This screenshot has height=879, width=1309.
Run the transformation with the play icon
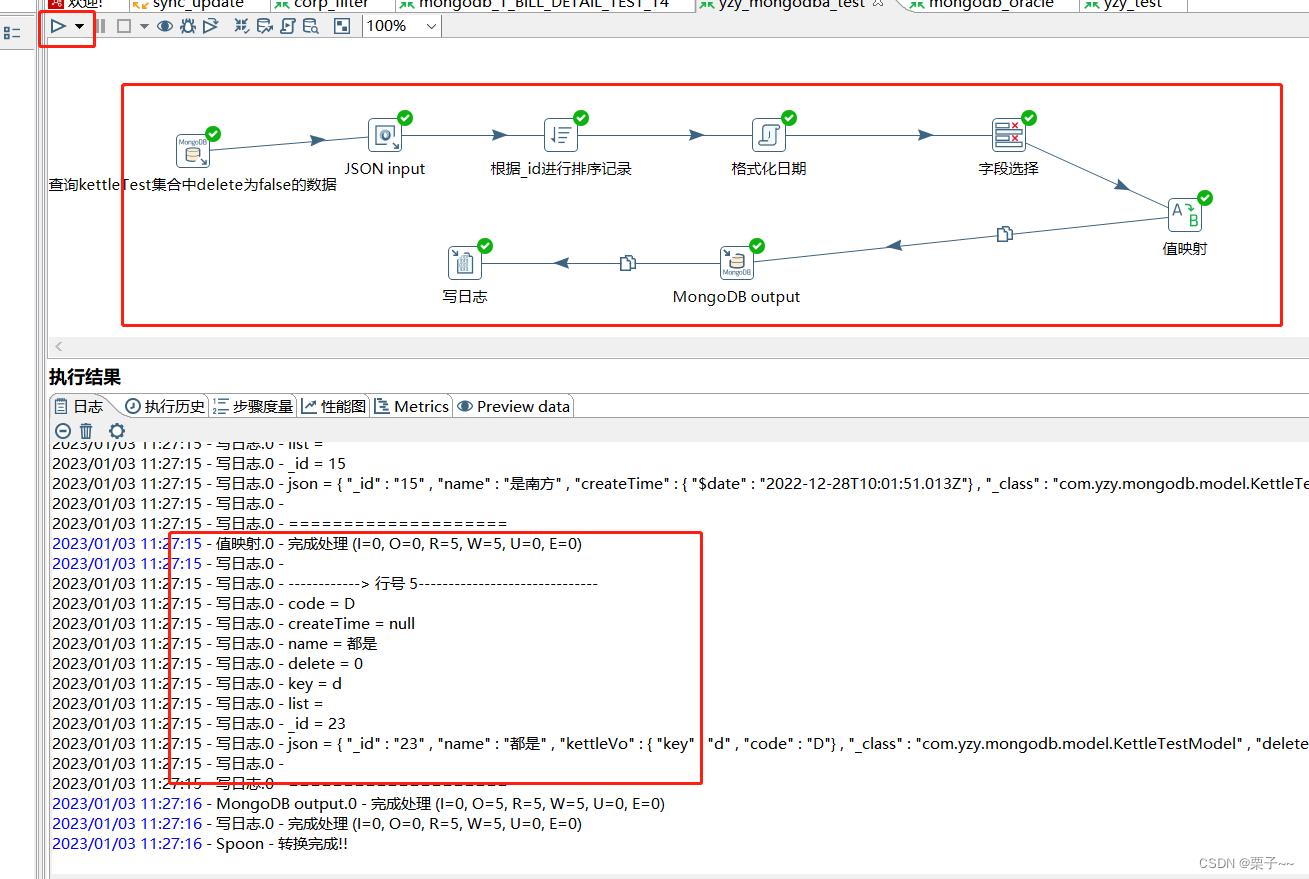coord(58,26)
